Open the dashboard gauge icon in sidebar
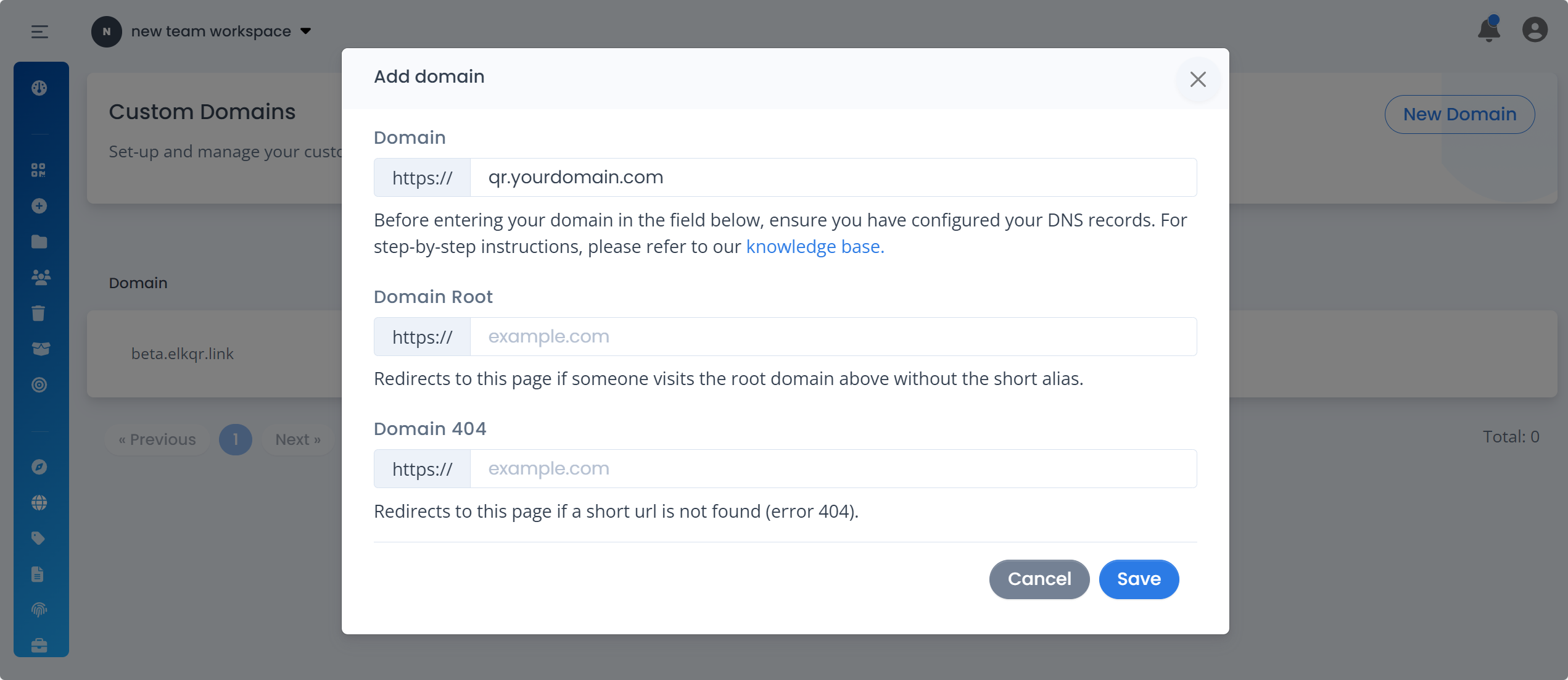Image resolution: width=1568 pixels, height=680 pixels. [x=39, y=88]
